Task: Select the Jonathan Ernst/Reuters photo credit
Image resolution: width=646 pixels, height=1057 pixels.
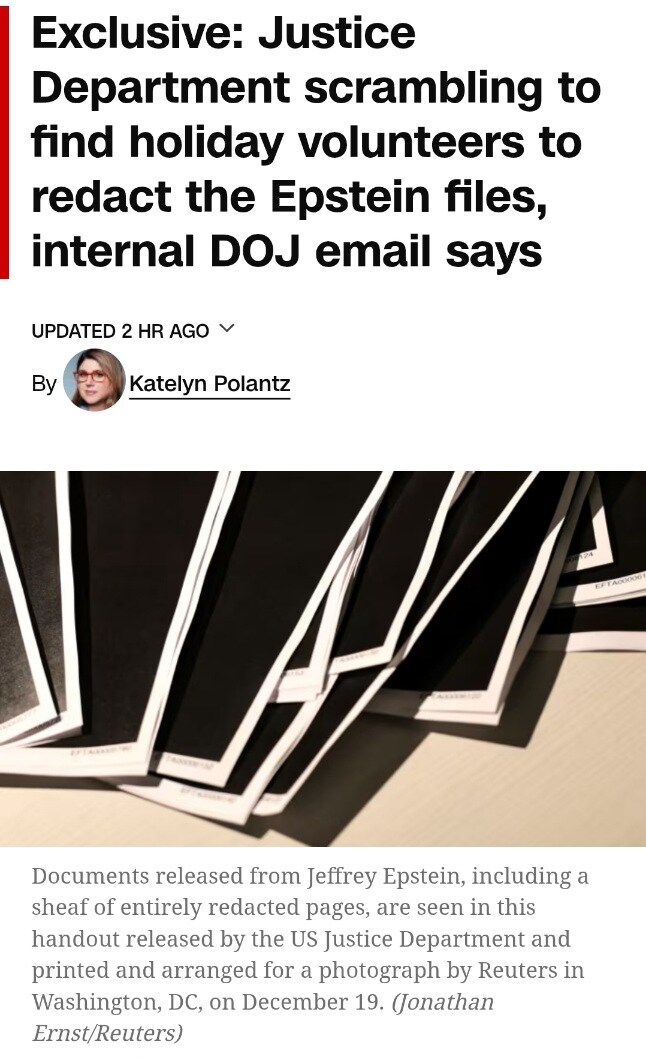Action: pyautogui.click(x=263, y=1017)
